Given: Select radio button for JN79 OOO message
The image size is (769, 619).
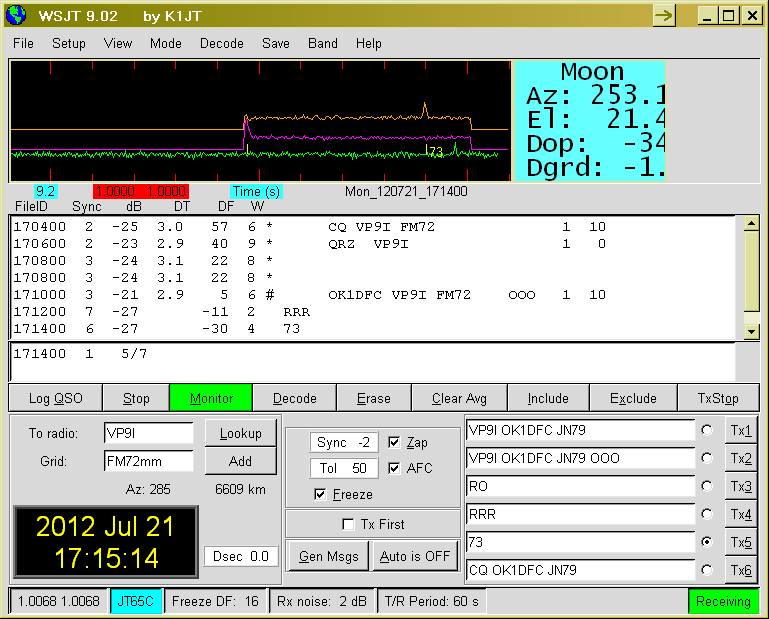Looking at the screenshot, I should (707, 458).
